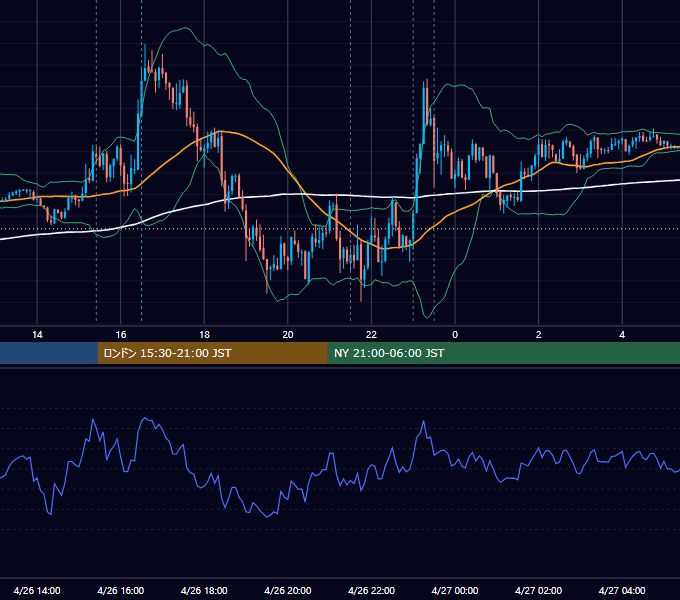
Task: Click the 4/27 02:00 date label
Action: click(538, 590)
